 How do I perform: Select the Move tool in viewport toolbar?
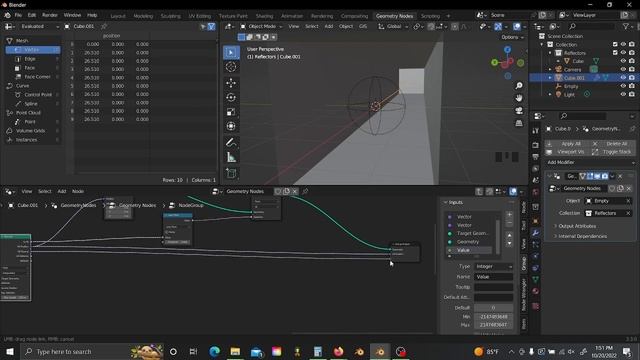point(231,83)
